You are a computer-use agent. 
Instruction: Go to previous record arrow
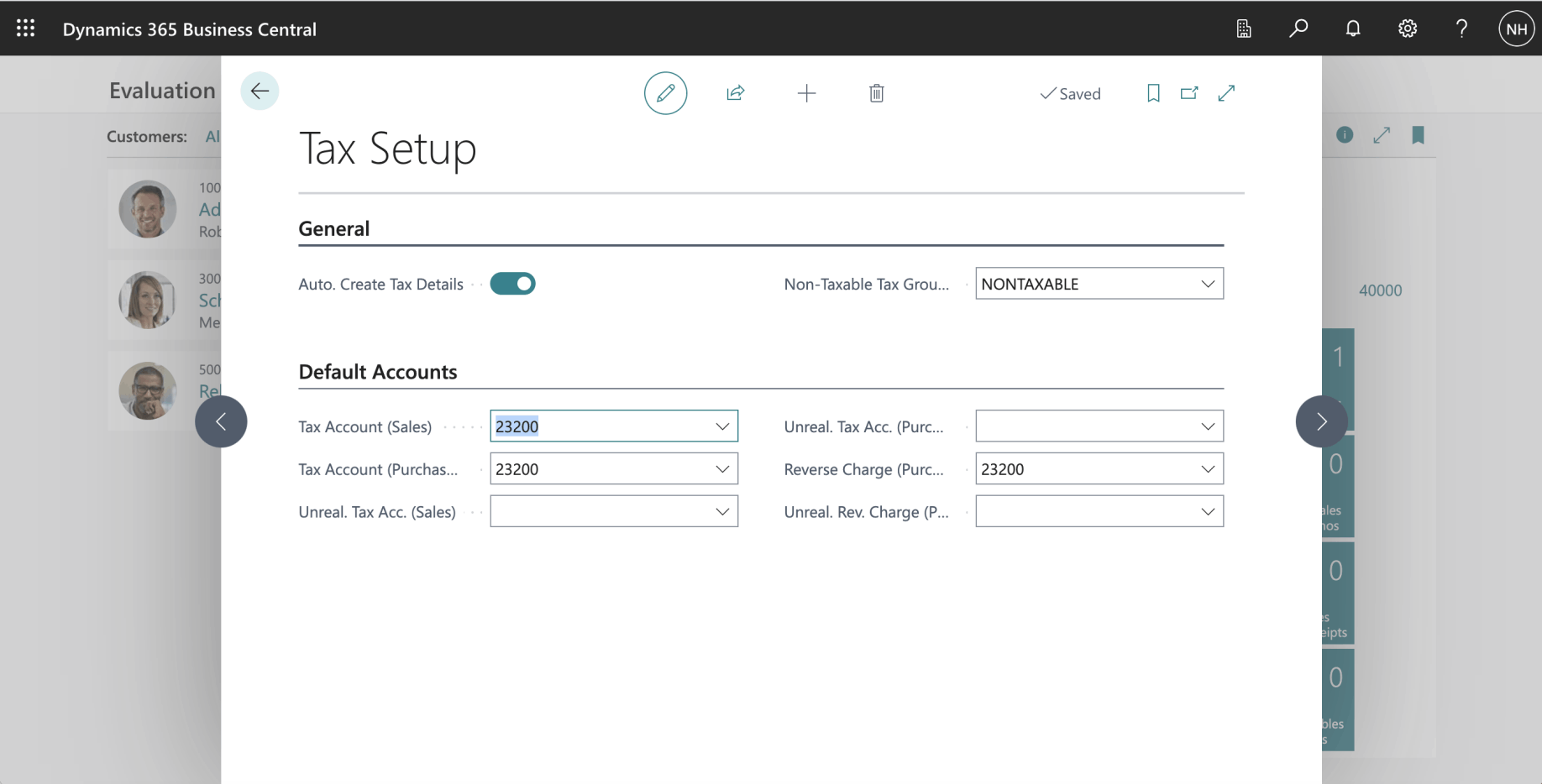(x=221, y=421)
